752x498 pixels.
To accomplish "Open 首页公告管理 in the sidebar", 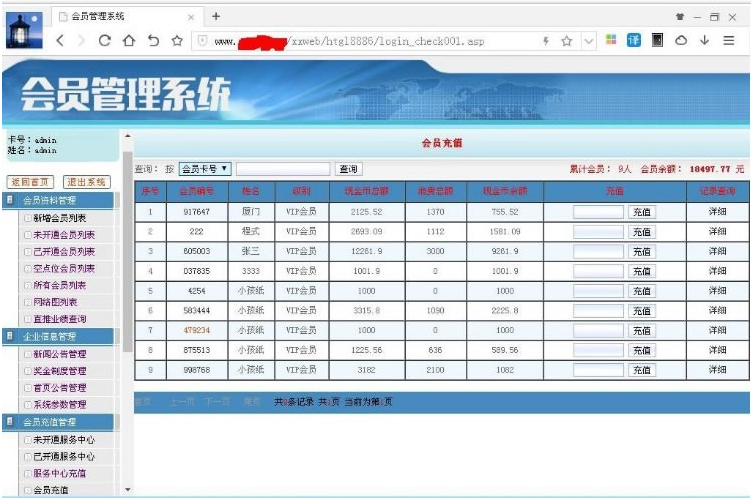I will pos(59,388).
